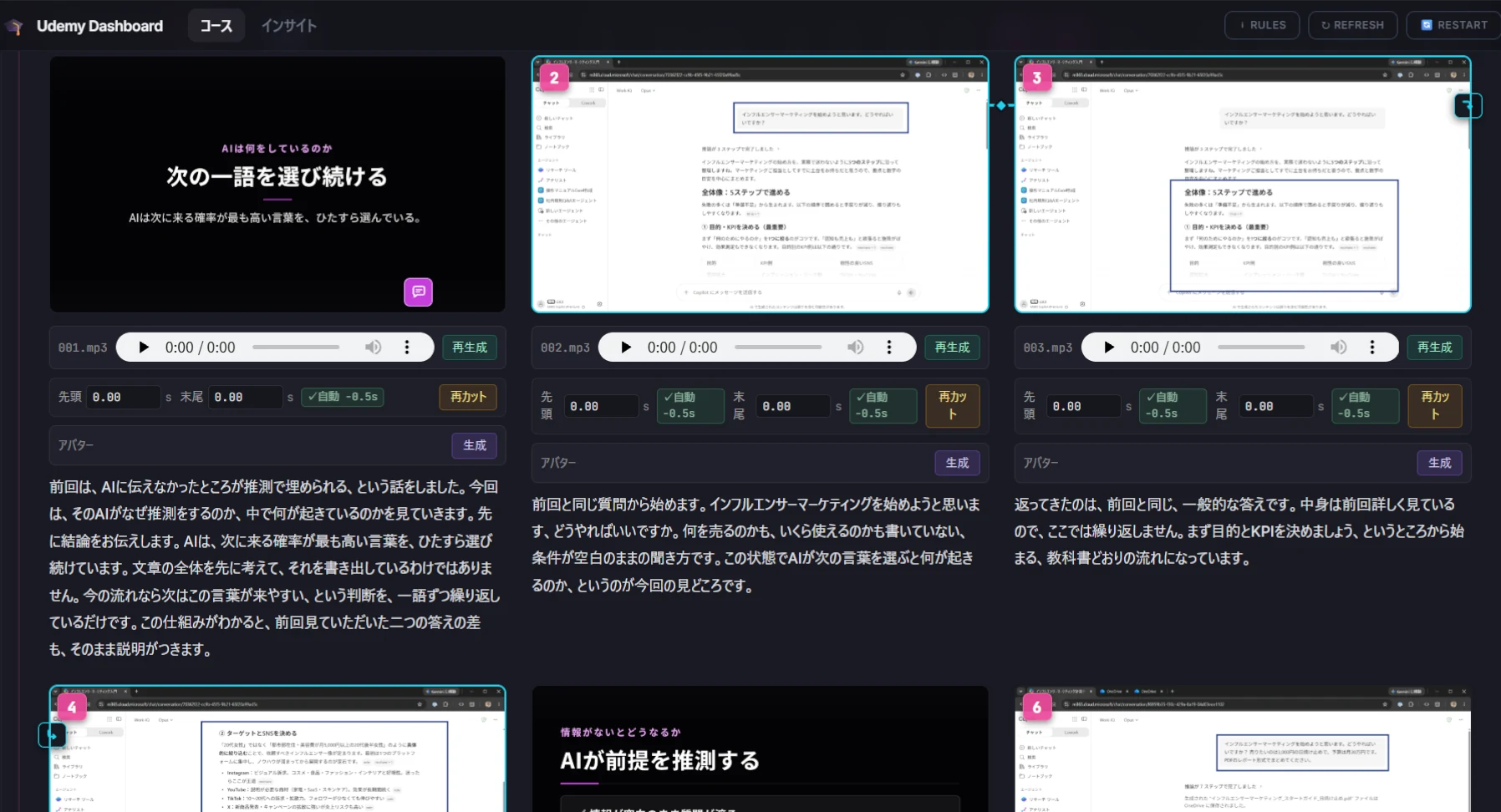This screenshot has height=812, width=1501.
Task: Generate avatar for slide 1 with 生成
Action: [475, 445]
